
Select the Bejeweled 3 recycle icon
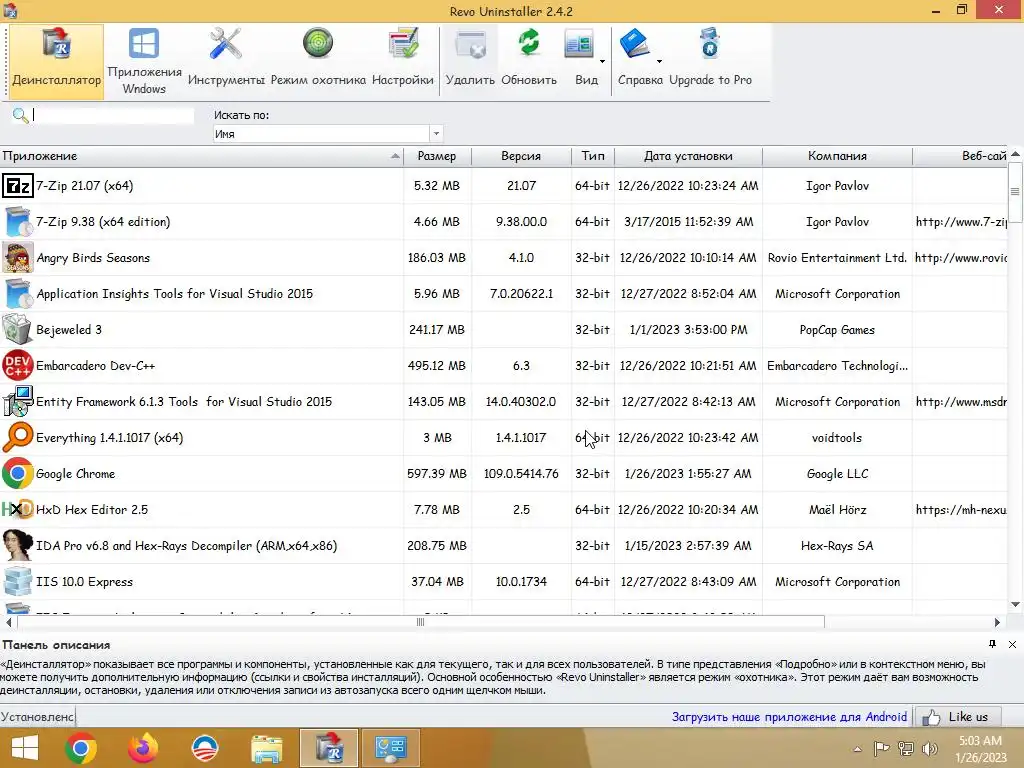pos(17,329)
